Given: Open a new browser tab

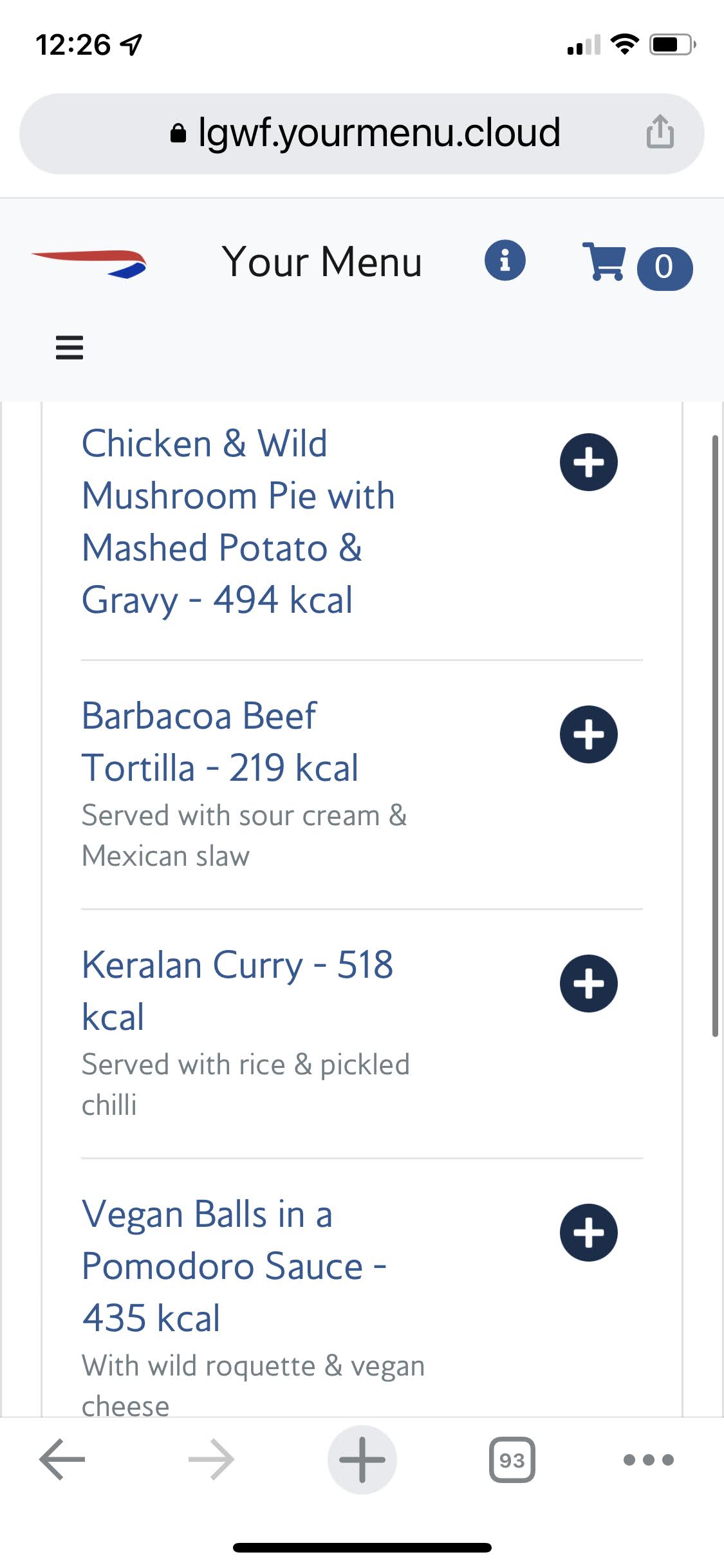Looking at the screenshot, I should click(362, 1459).
